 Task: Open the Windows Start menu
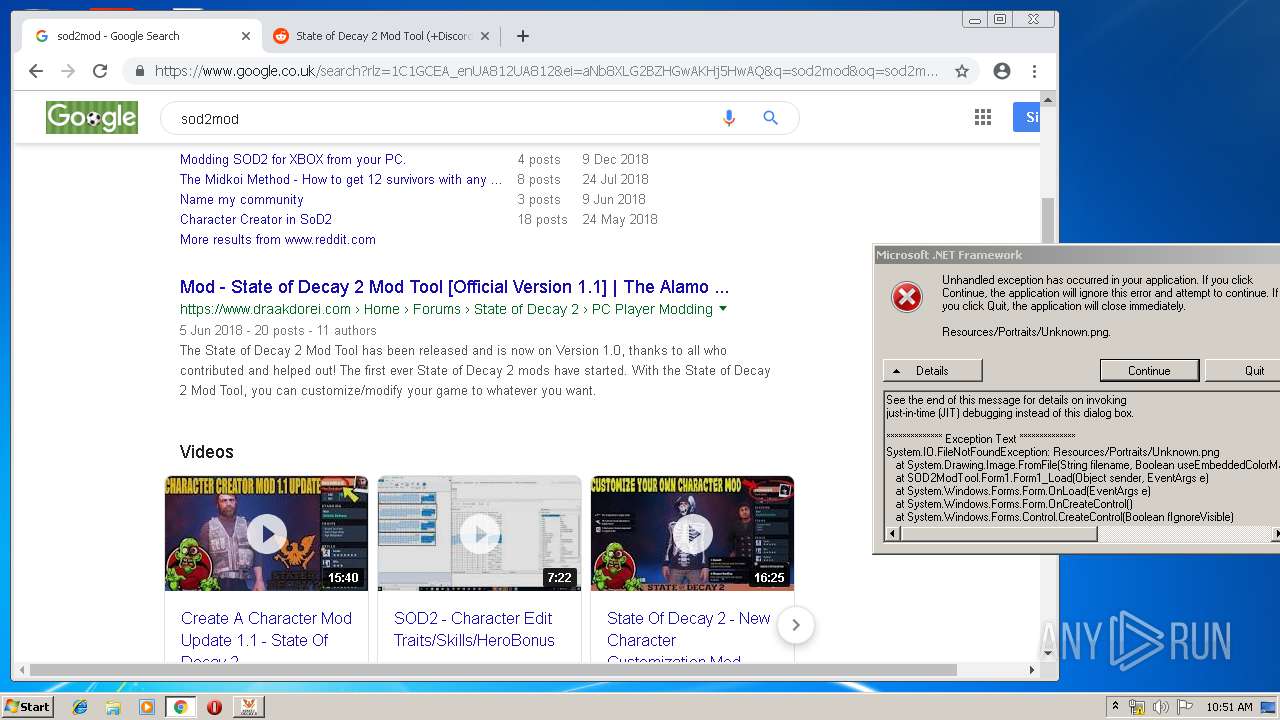(28, 706)
